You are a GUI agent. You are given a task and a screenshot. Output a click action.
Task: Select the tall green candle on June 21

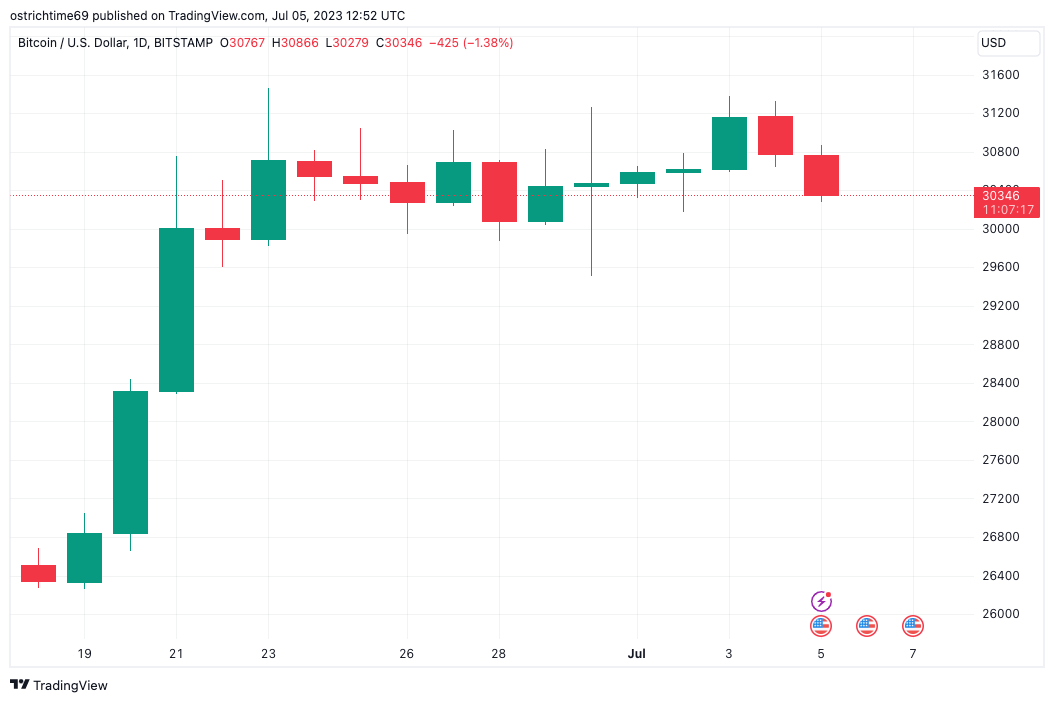point(177,309)
